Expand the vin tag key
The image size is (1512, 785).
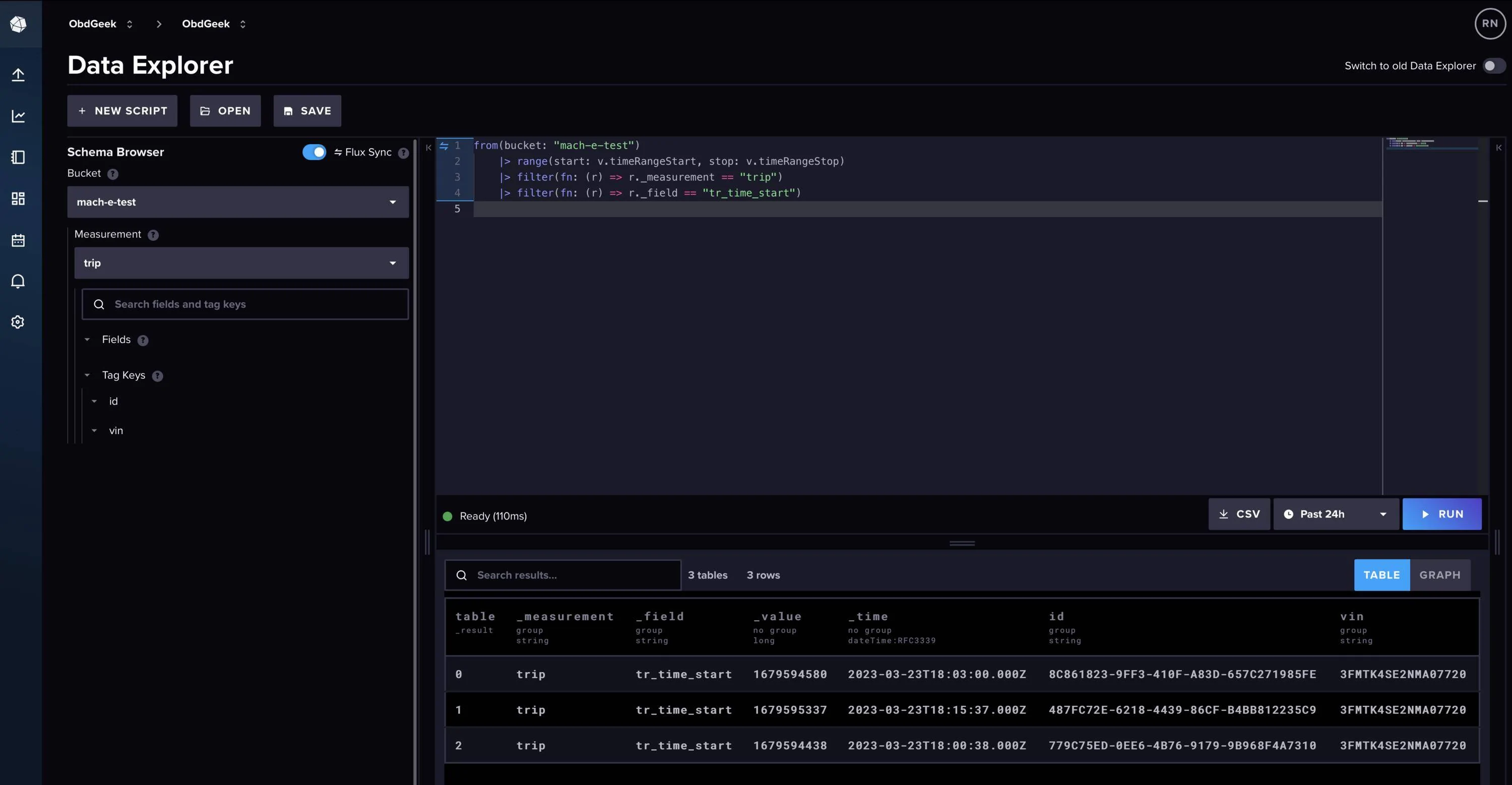(94, 431)
